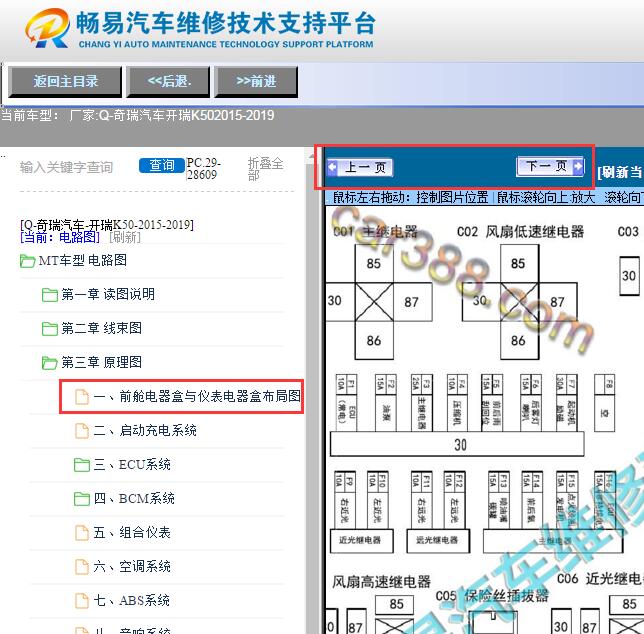Click the document icon of 前舱电器盒与仪表电器盒布局图
The width and height of the screenshot is (644, 634).
point(82,397)
